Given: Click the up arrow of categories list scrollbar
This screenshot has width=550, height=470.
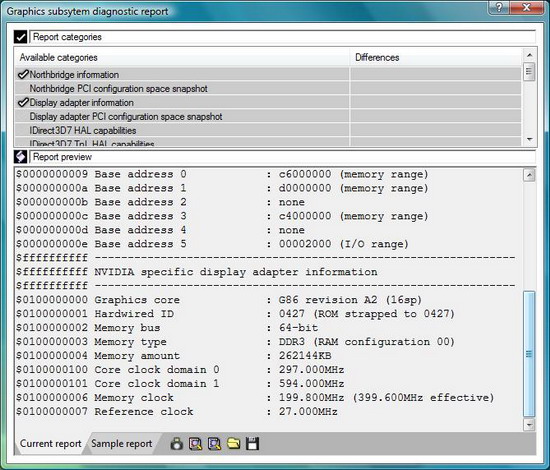Looking at the screenshot, I should (x=529, y=55).
